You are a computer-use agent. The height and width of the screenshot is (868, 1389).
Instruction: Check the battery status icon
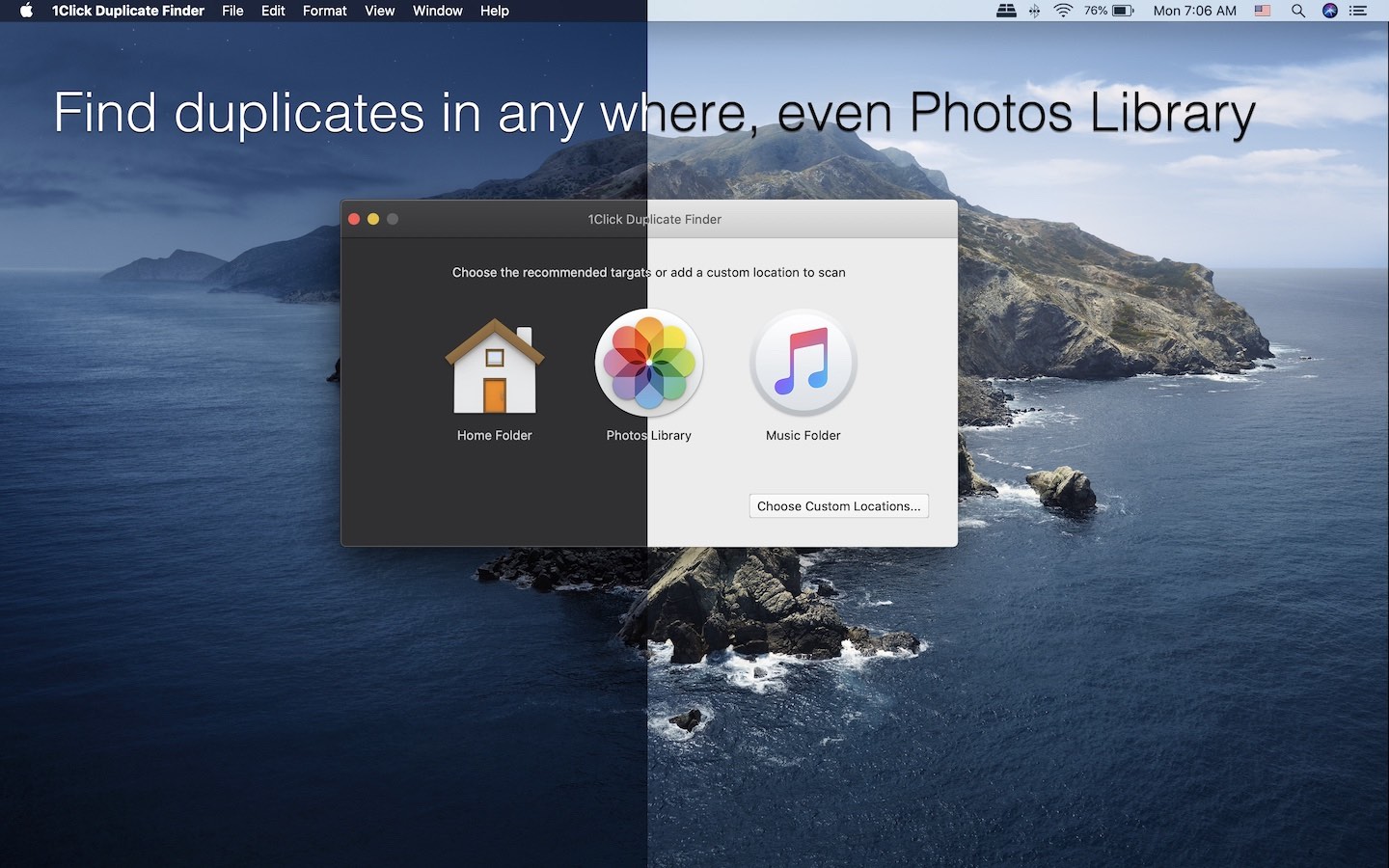pos(1124,11)
